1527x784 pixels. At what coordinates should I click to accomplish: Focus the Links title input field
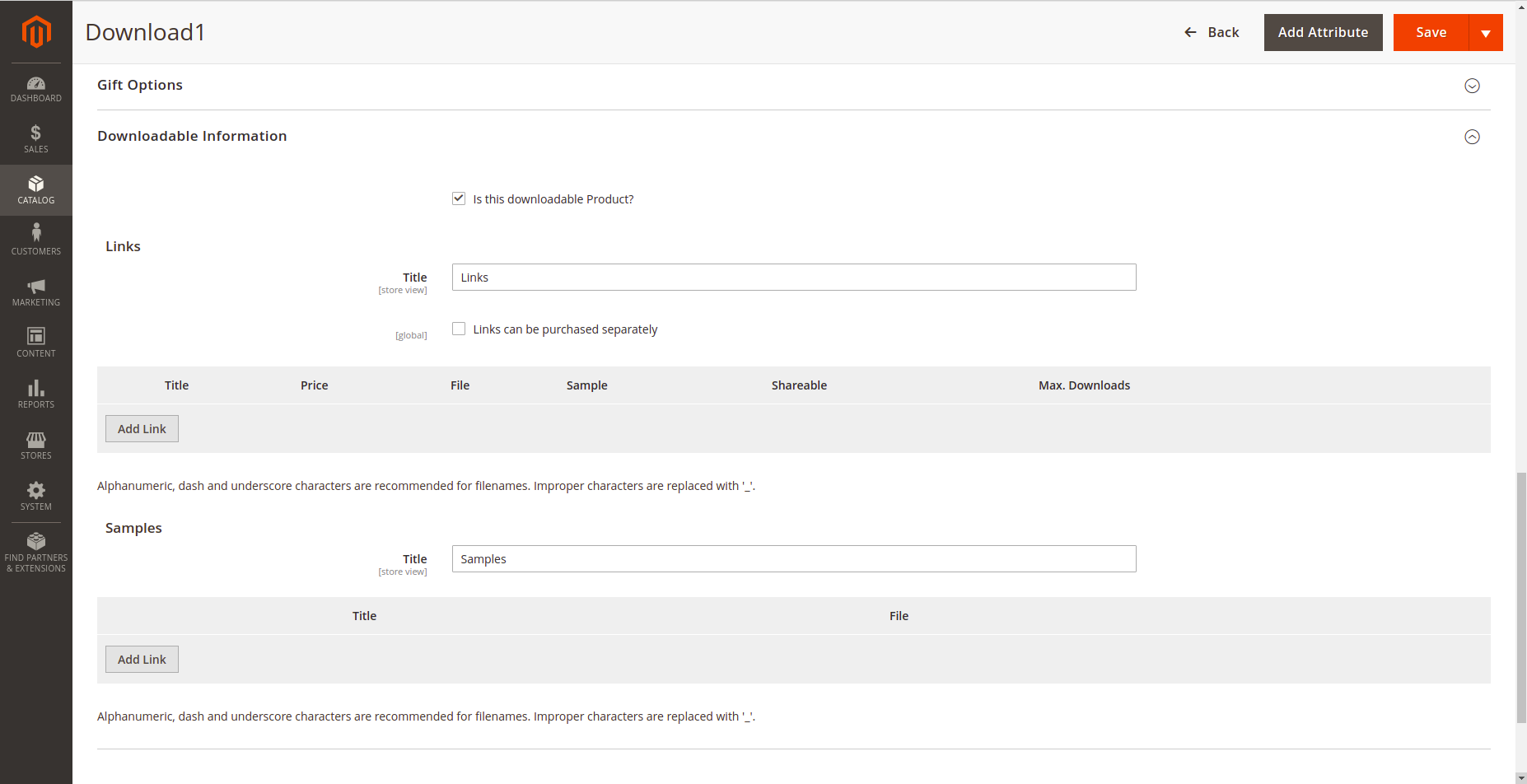[794, 278]
